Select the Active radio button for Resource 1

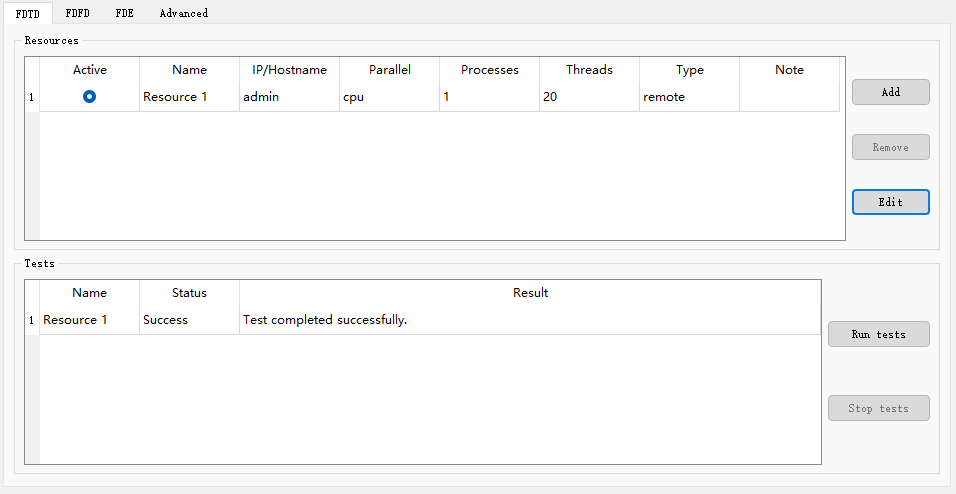[90, 96]
